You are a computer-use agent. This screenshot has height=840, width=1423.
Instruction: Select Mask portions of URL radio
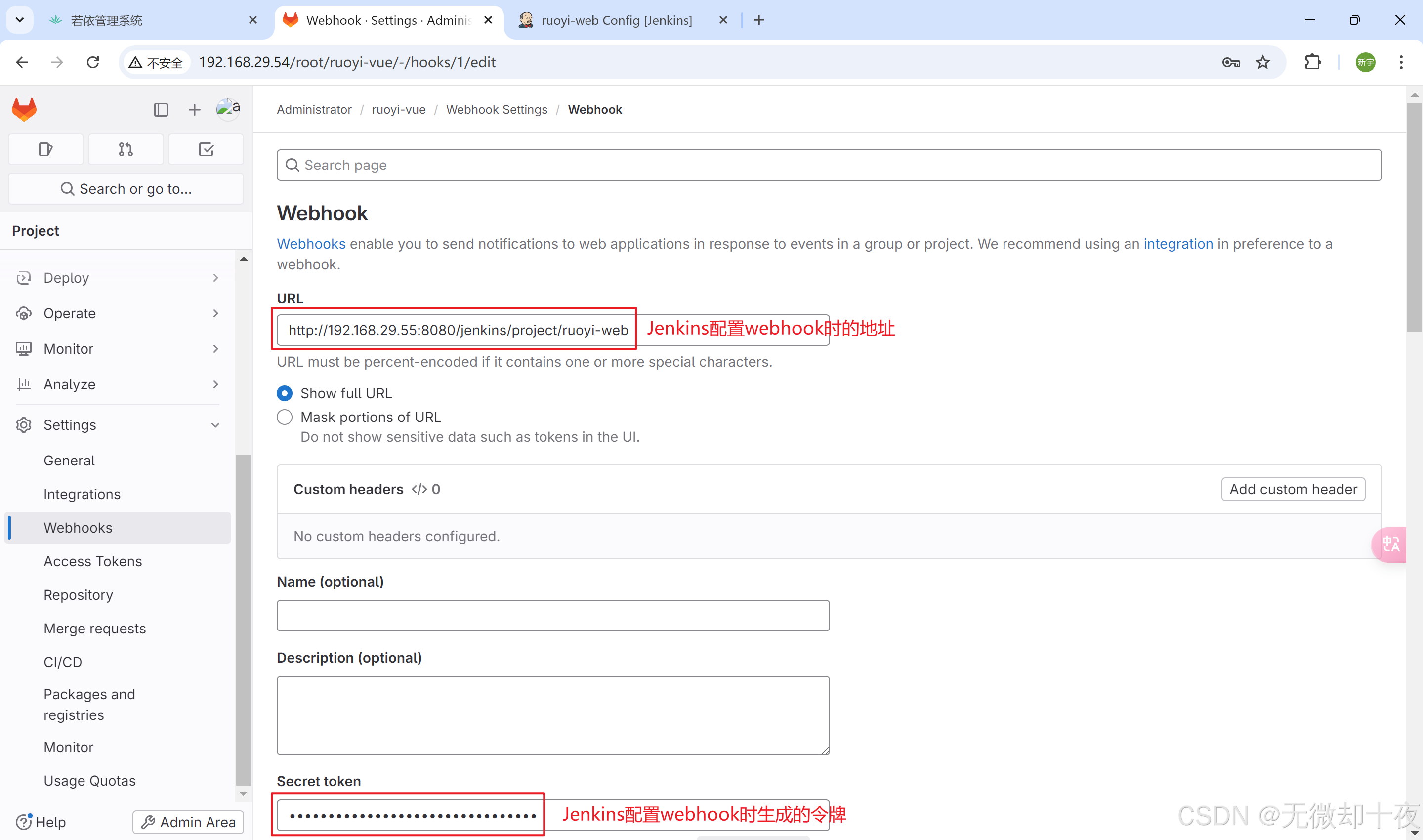[285, 417]
